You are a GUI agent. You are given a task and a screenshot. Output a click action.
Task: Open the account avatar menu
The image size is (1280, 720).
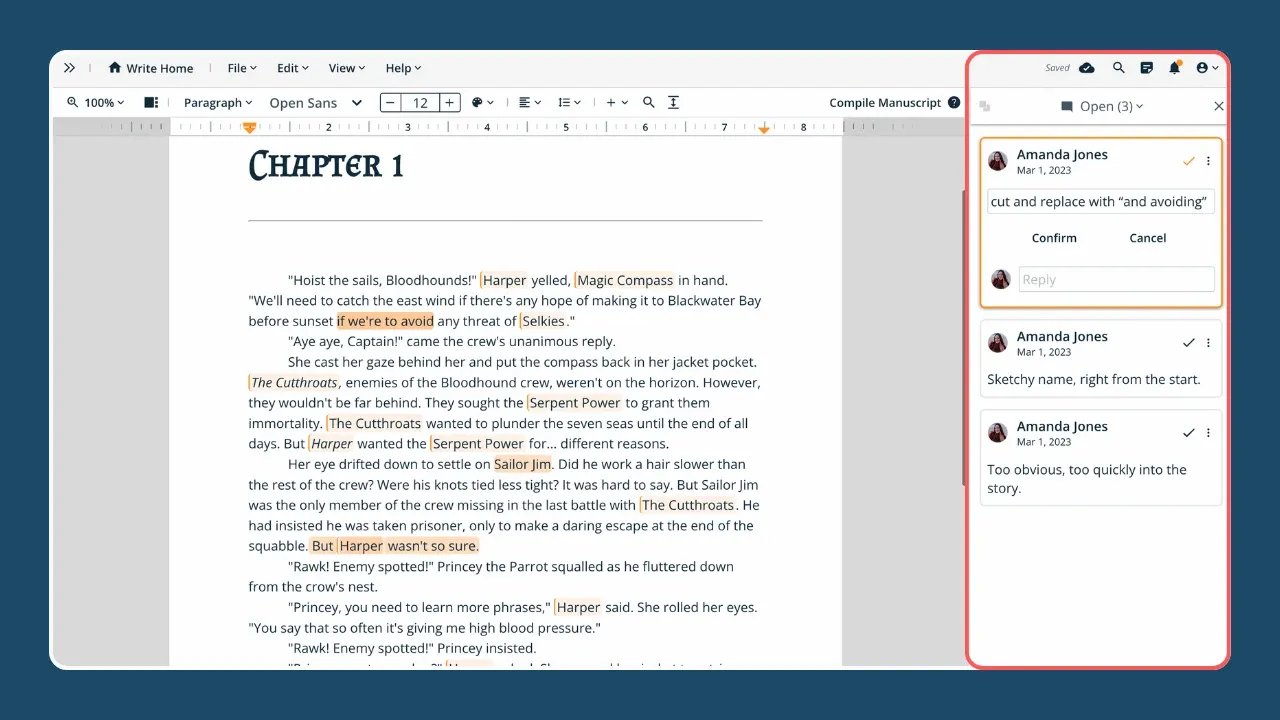1205,68
